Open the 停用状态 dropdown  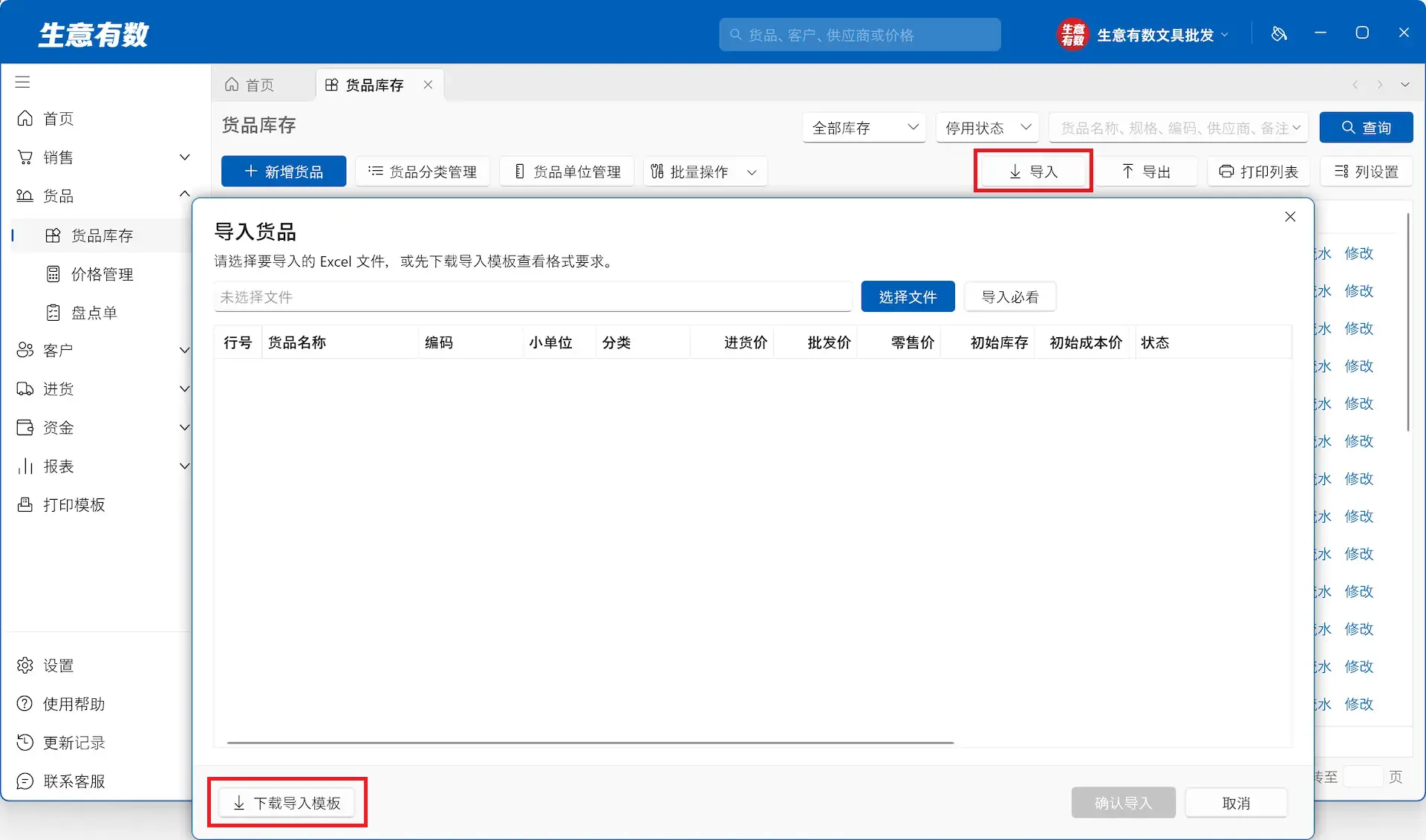[987, 128]
